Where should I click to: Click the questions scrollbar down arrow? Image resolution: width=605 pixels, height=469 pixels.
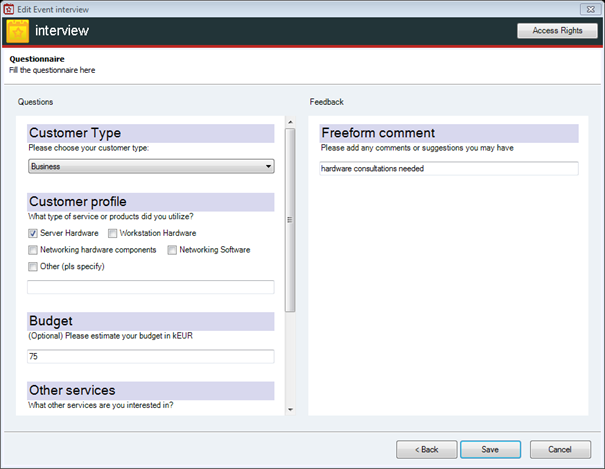tap(291, 410)
